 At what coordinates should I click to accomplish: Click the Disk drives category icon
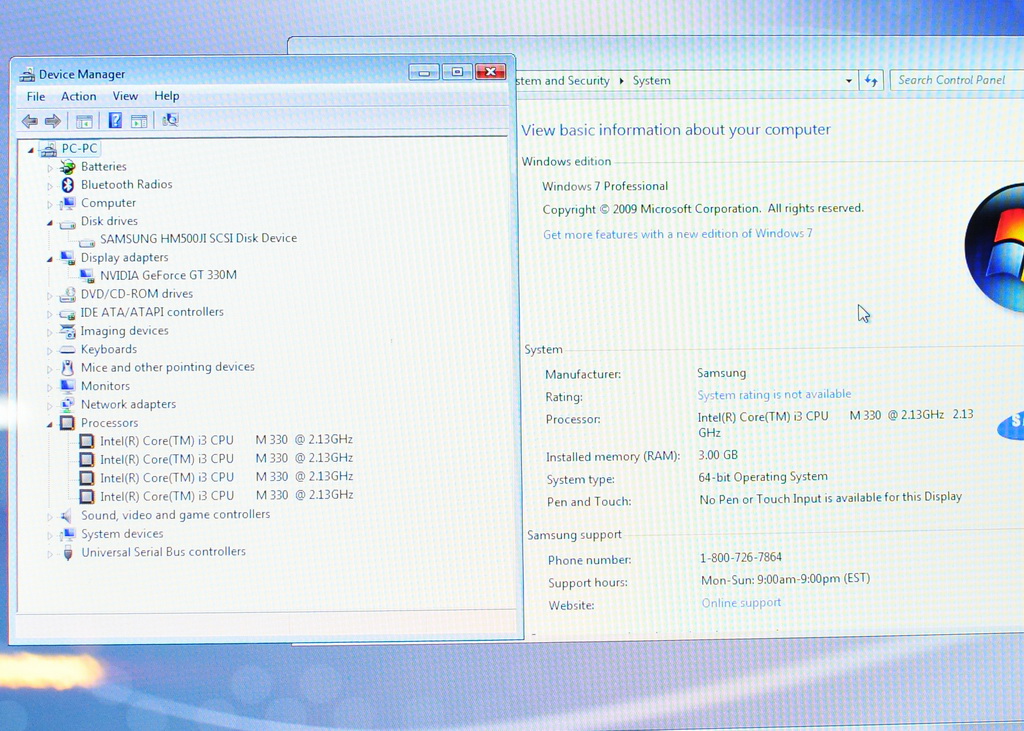coord(67,224)
